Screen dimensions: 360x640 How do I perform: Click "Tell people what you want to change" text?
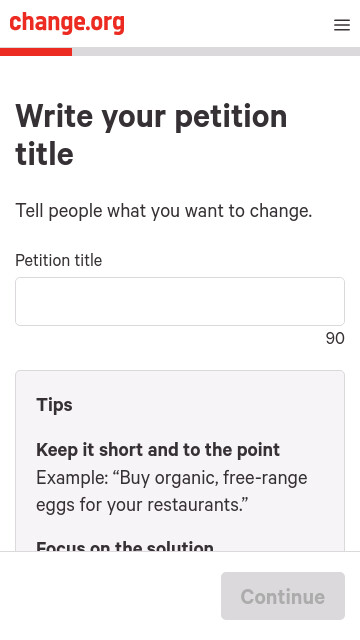click(x=164, y=211)
